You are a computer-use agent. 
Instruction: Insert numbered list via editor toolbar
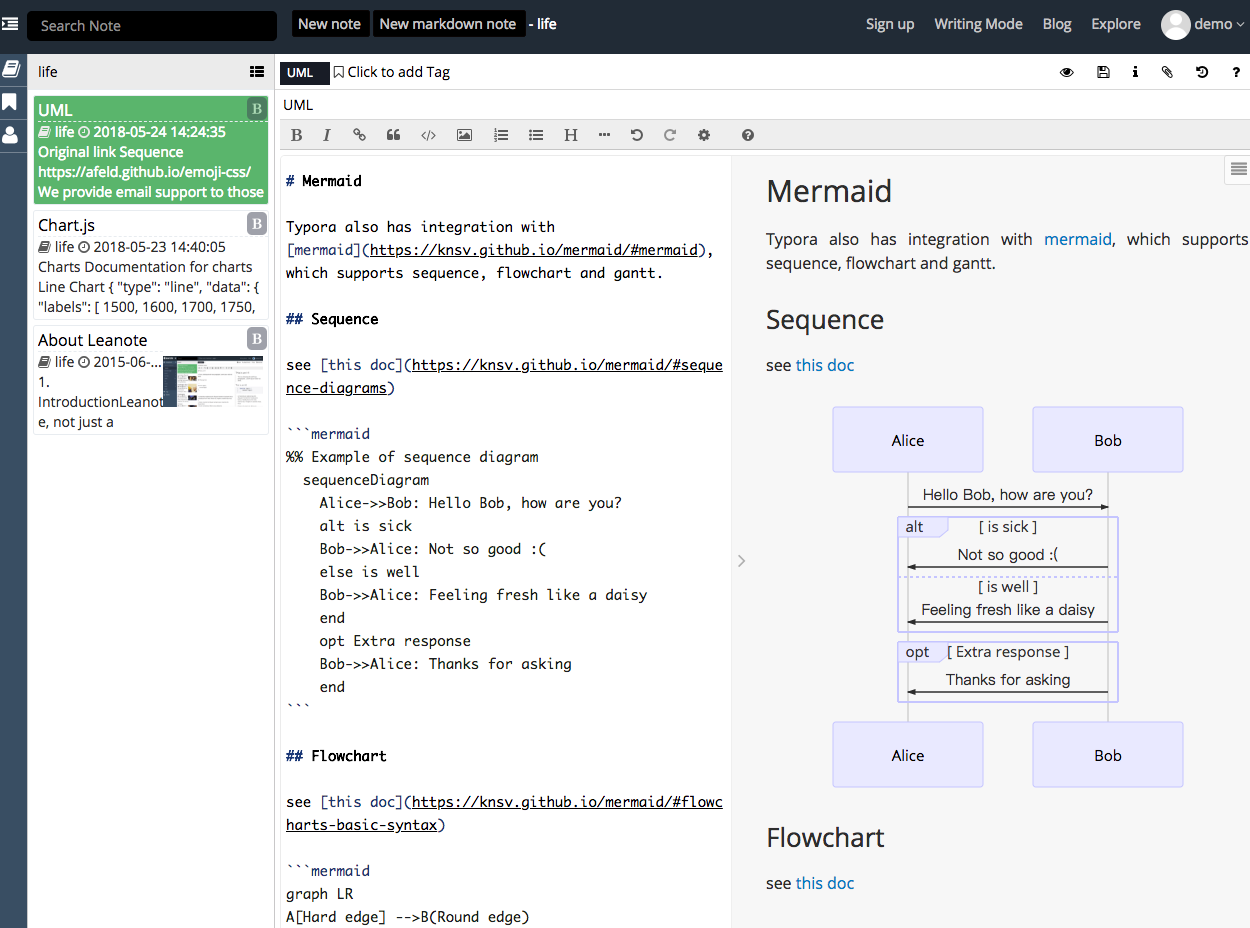[x=501, y=135]
